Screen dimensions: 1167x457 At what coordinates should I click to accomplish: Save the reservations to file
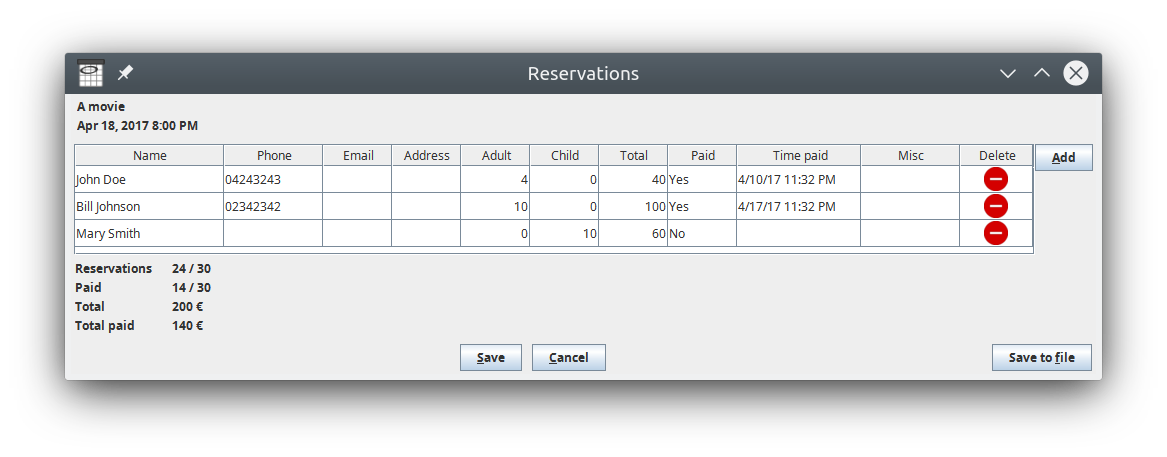1042,357
